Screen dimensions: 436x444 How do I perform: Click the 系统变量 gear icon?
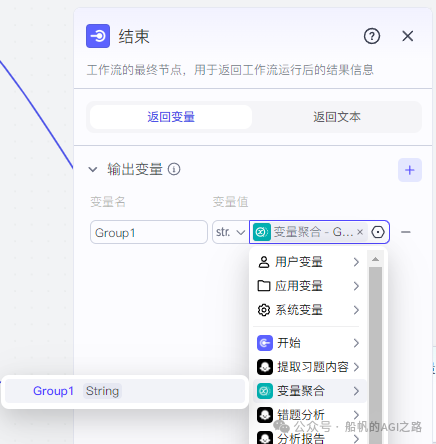[264, 310]
